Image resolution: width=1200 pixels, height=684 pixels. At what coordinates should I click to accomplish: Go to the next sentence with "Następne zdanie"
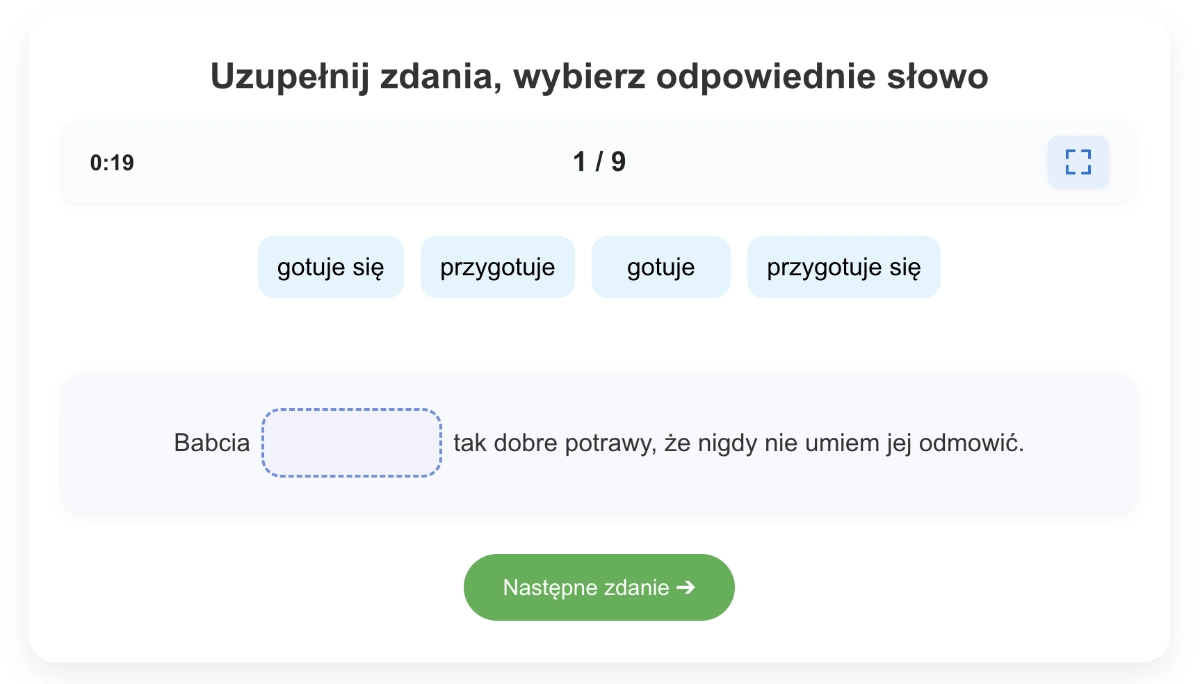point(599,587)
